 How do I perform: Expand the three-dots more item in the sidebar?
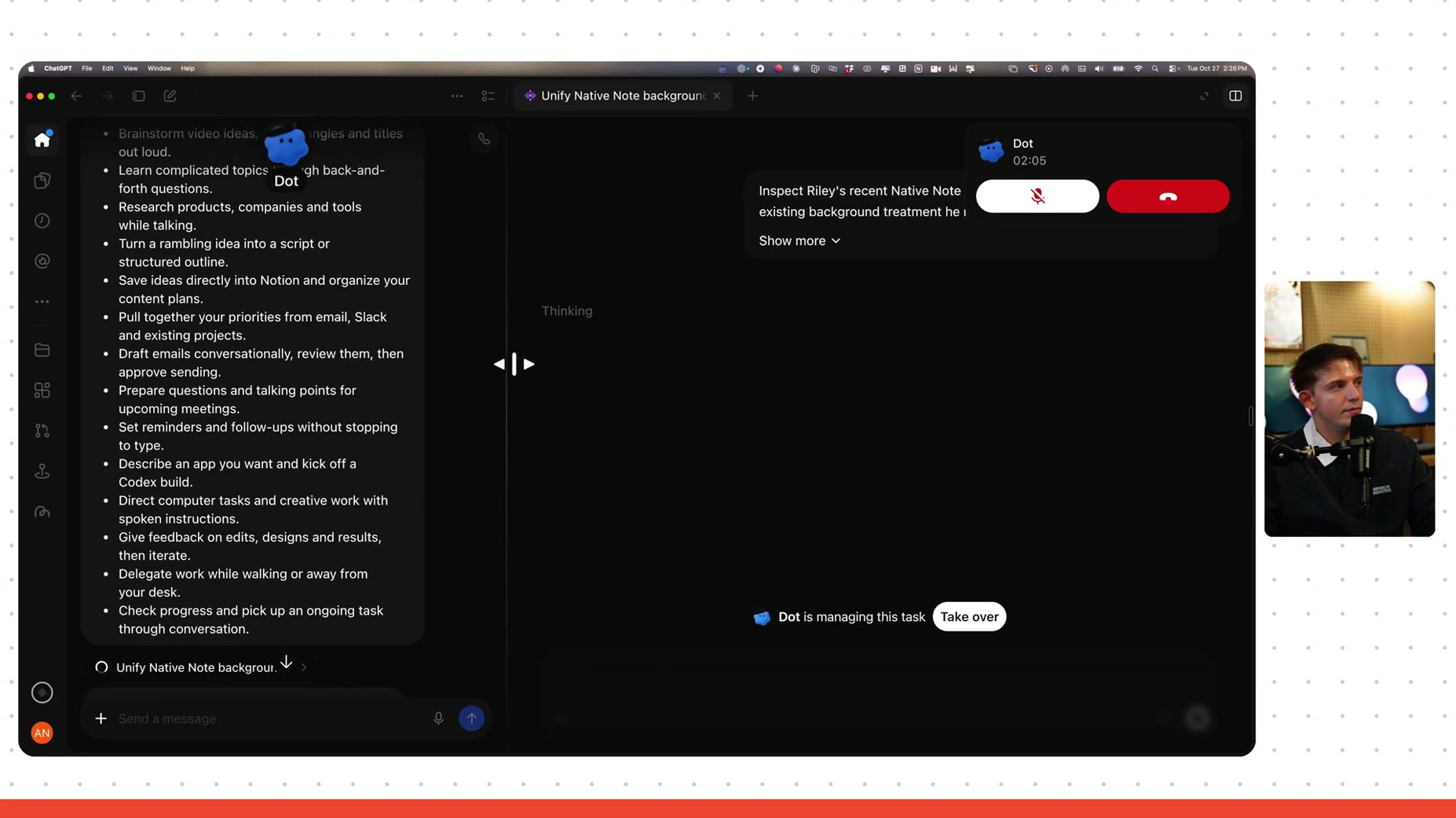click(x=42, y=301)
